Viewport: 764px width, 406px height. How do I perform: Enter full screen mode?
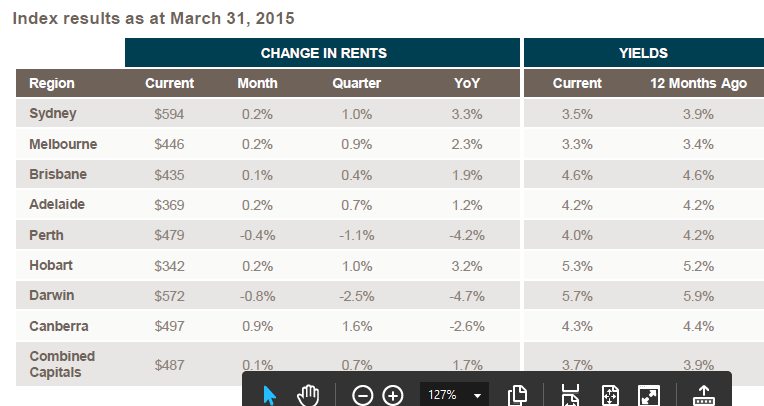[650, 395]
